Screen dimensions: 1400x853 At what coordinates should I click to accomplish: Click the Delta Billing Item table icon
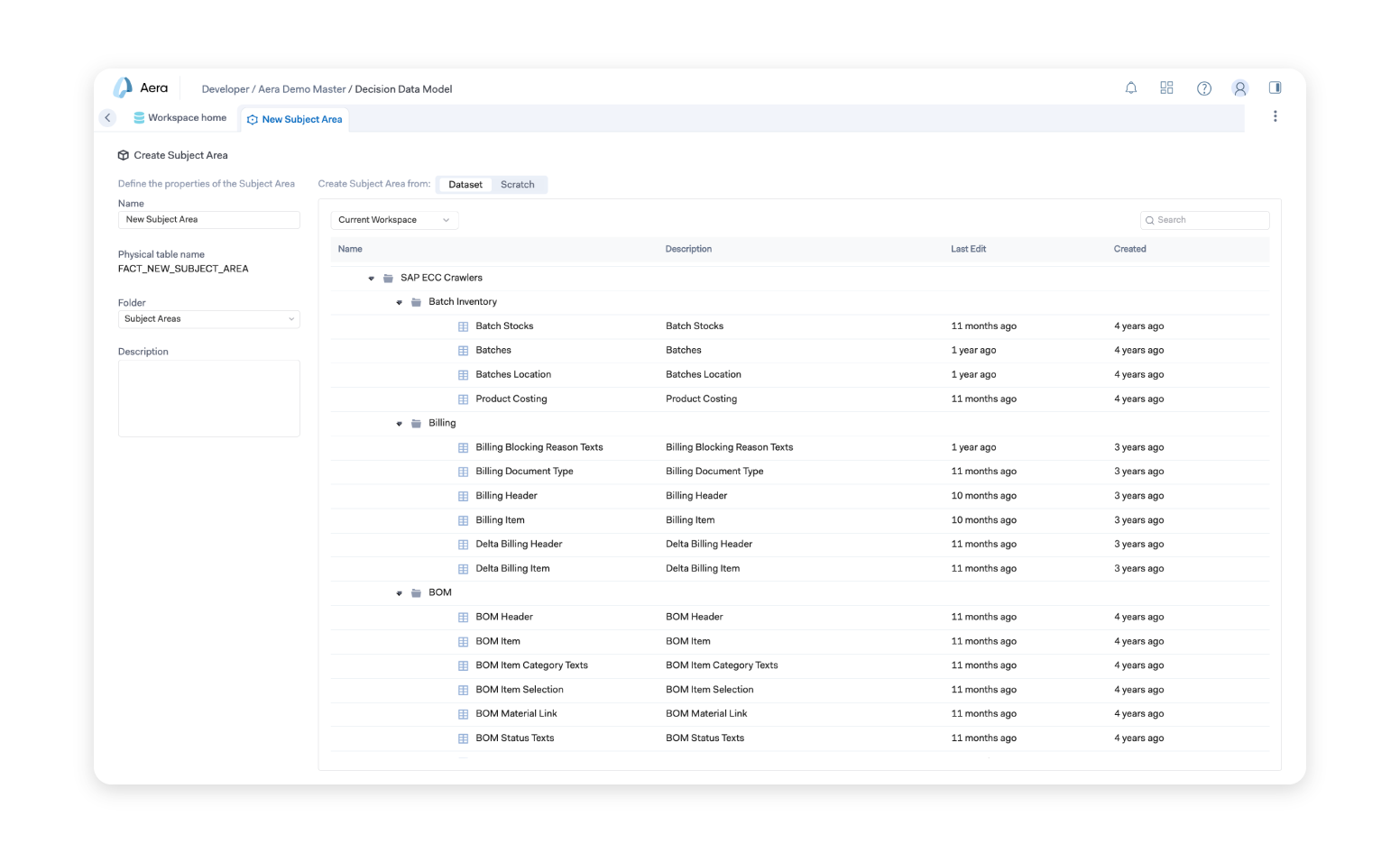[x=464, y=569]
